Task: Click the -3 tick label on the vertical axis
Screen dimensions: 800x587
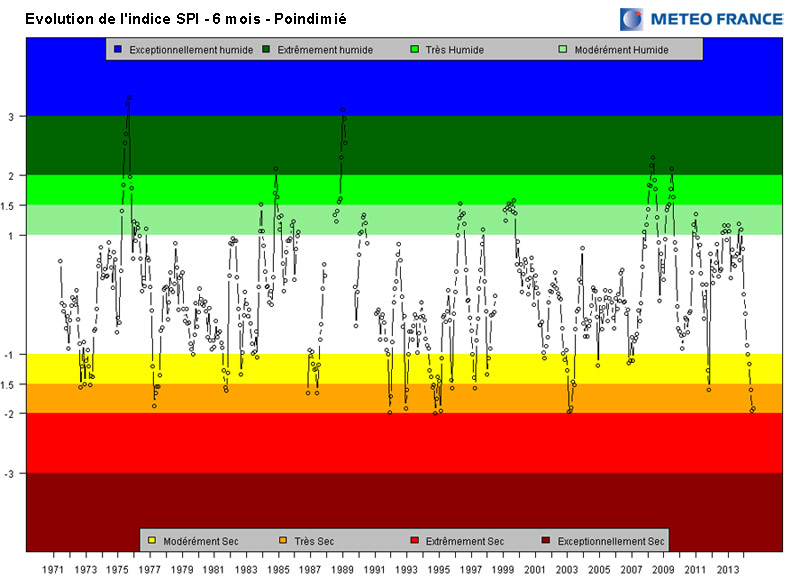Action: point(11,473)
